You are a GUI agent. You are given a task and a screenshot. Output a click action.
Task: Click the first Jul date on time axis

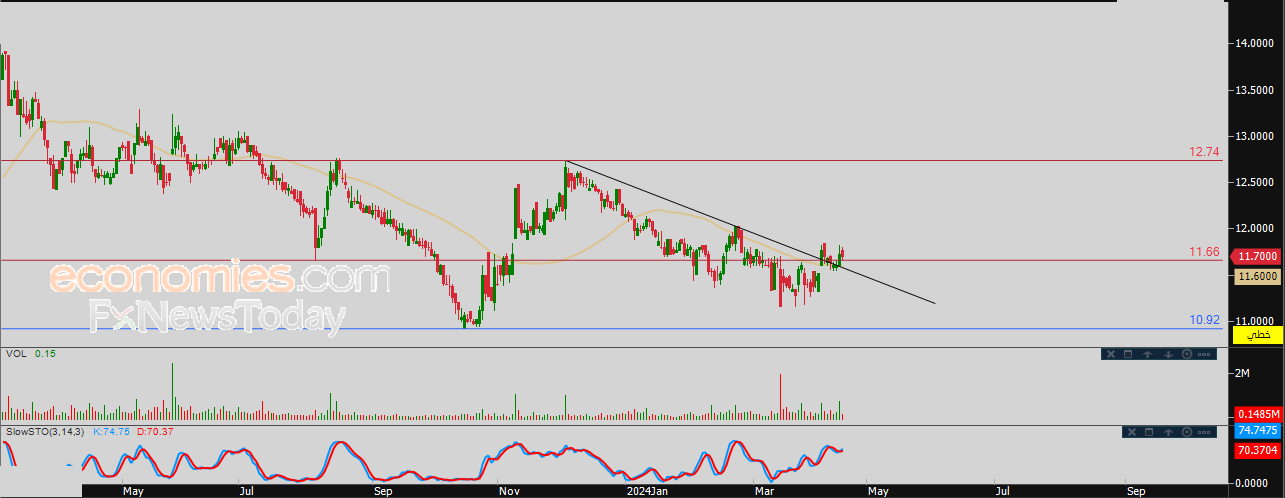245,492
